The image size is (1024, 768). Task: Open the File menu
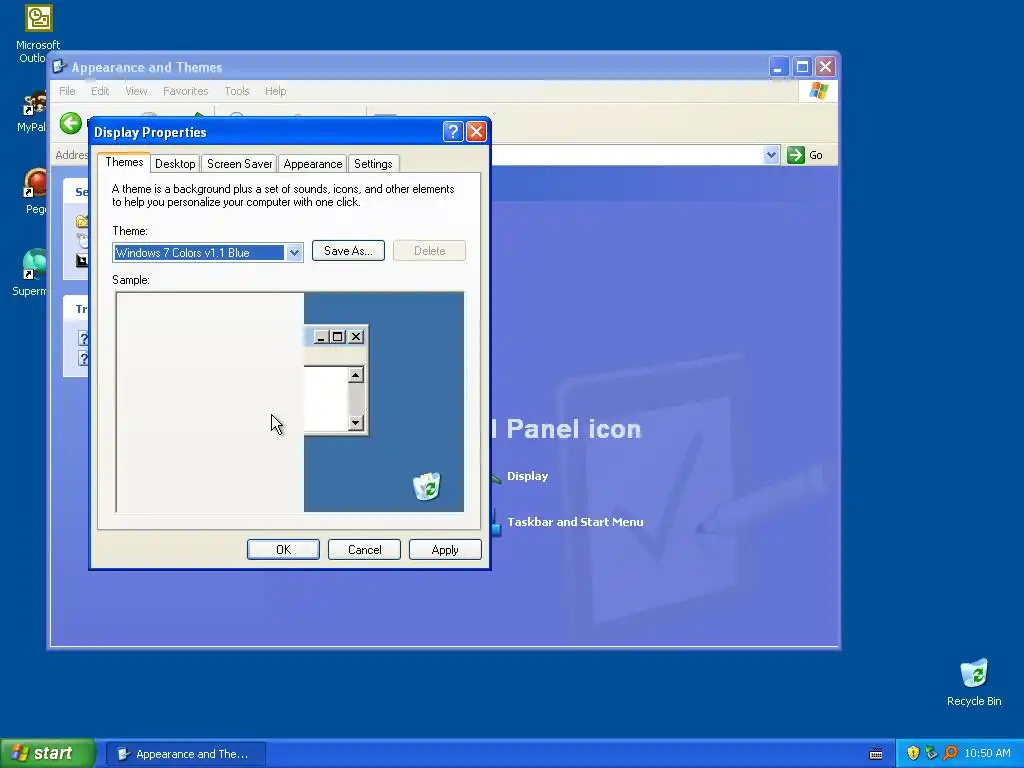click(67, 91)
